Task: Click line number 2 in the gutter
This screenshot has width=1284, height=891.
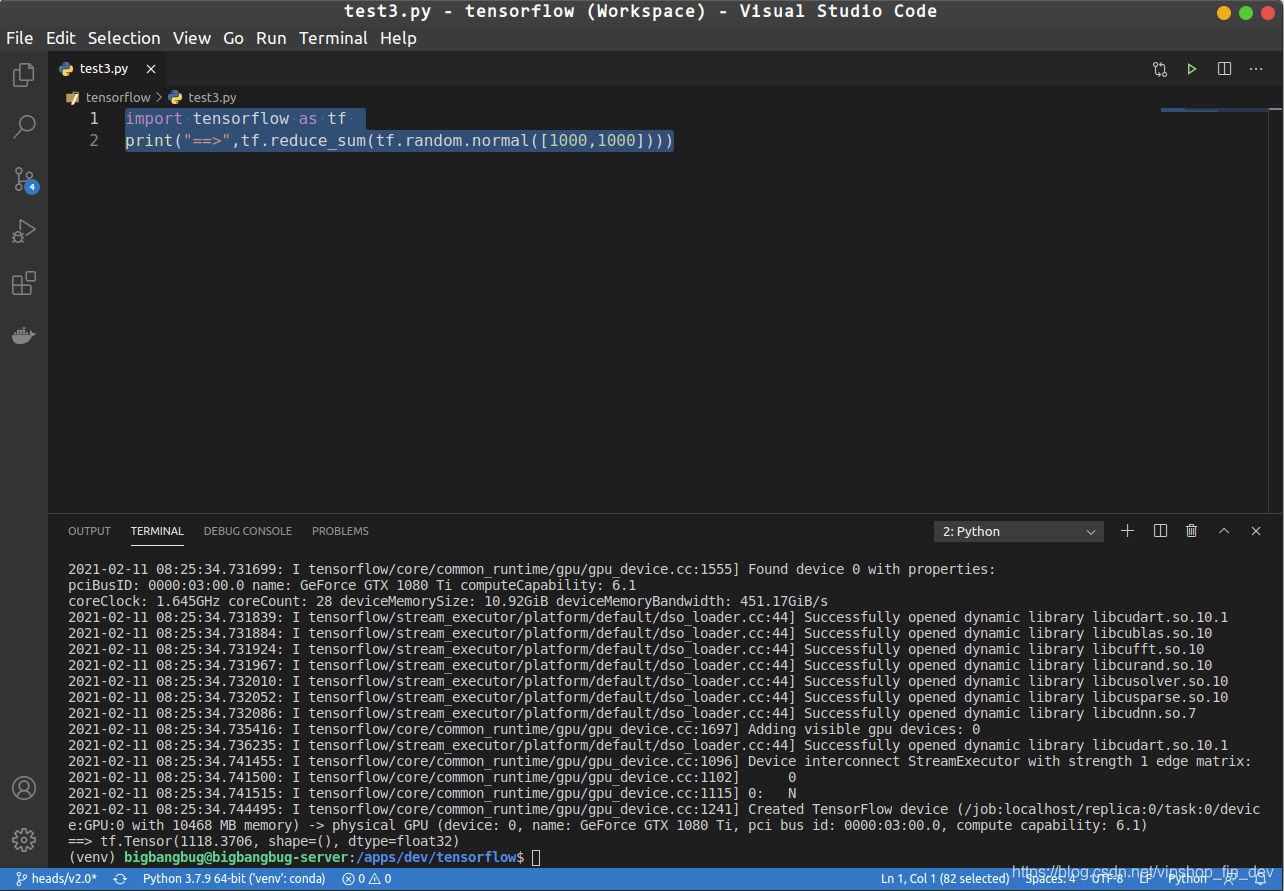Action: pos(94,140)
